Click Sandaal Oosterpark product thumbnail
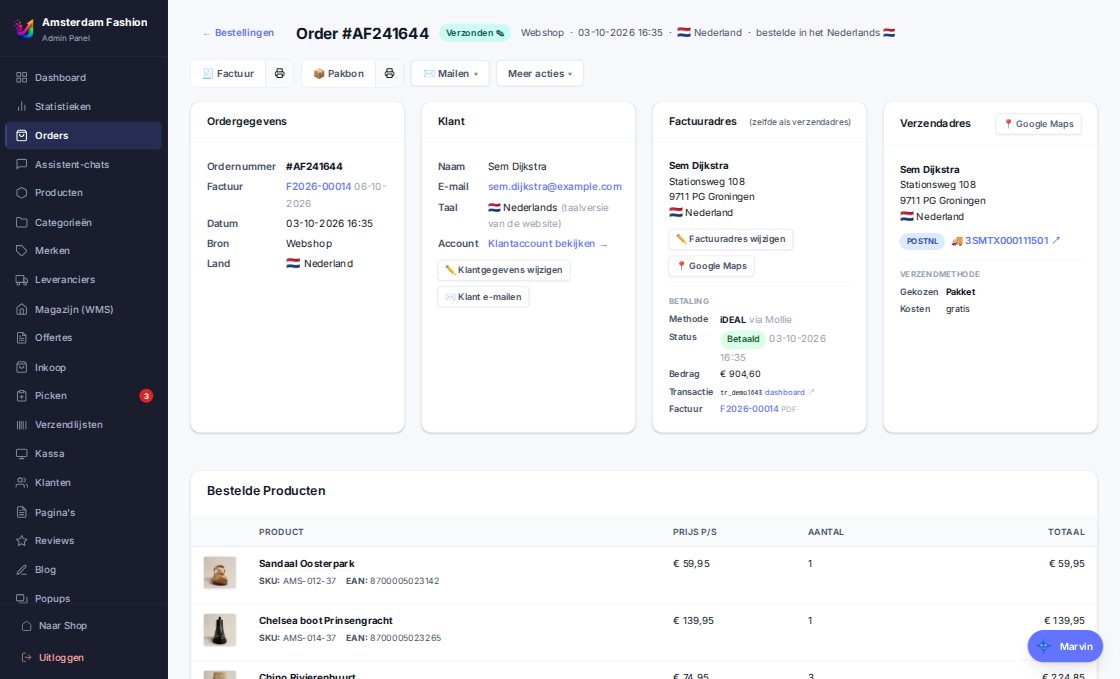This screenshot has height=679, width=1120. 220,573
